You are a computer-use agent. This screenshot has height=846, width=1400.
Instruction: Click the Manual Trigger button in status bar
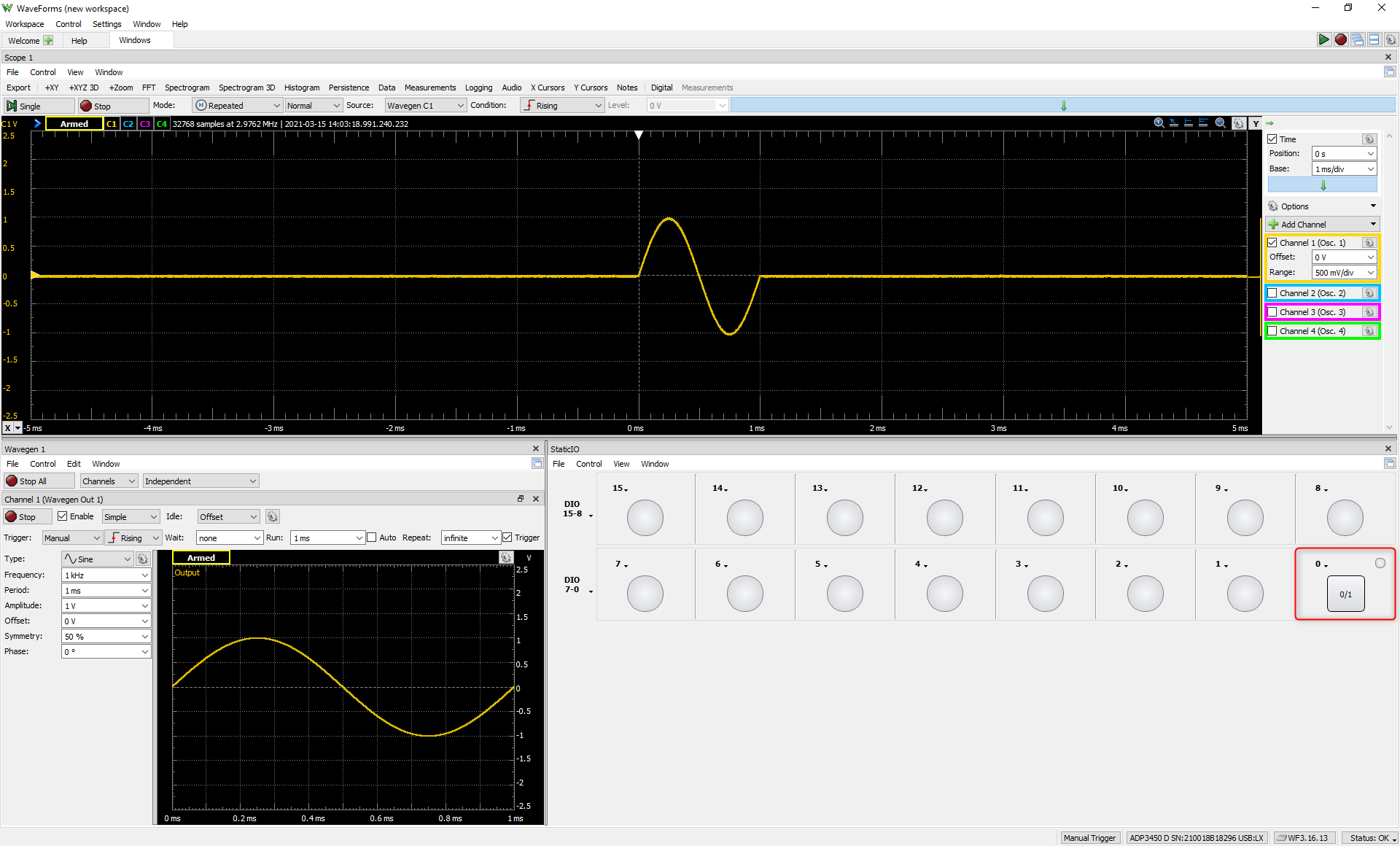coord(1089,838)
